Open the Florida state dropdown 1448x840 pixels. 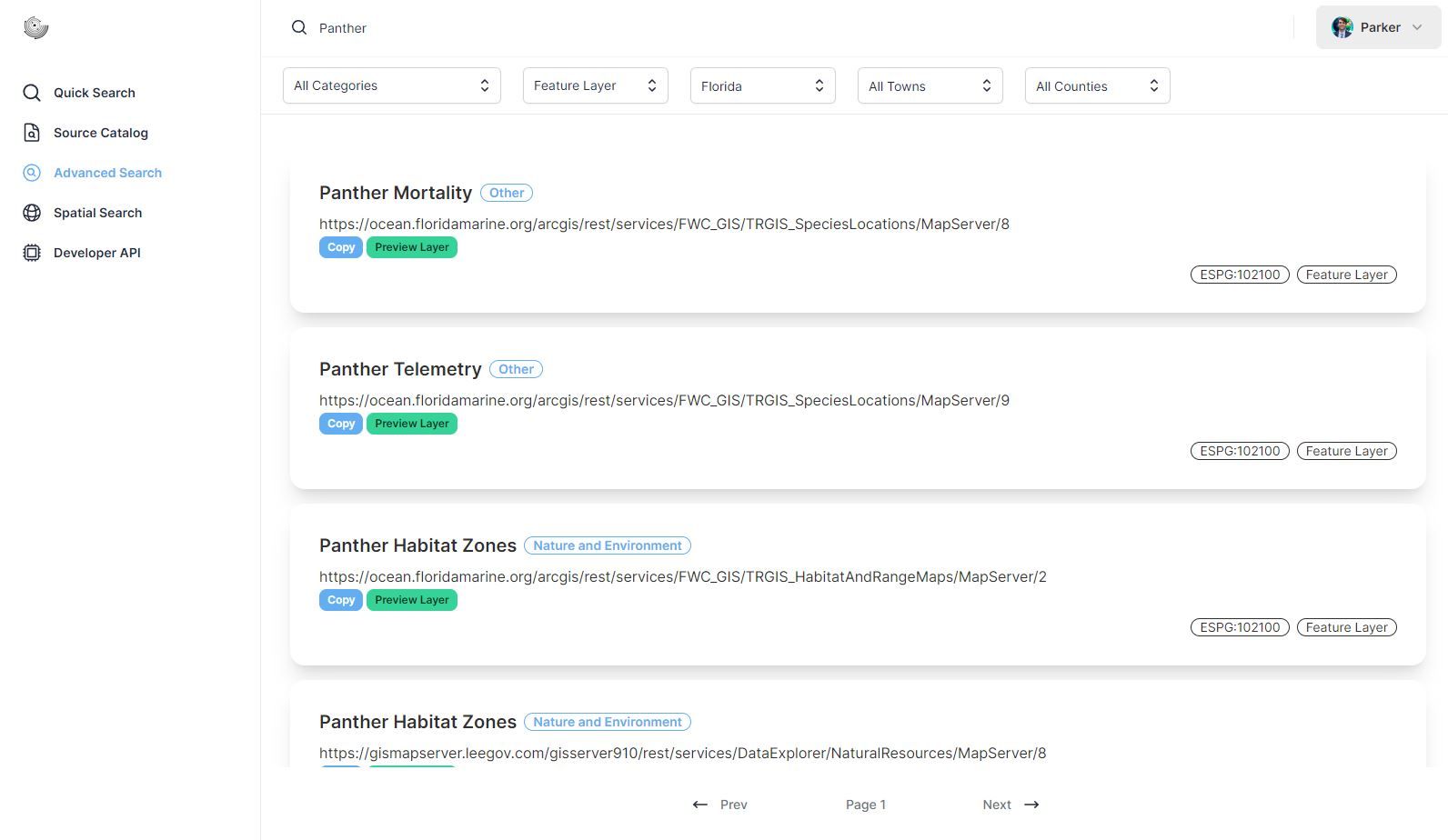[762, 85]
